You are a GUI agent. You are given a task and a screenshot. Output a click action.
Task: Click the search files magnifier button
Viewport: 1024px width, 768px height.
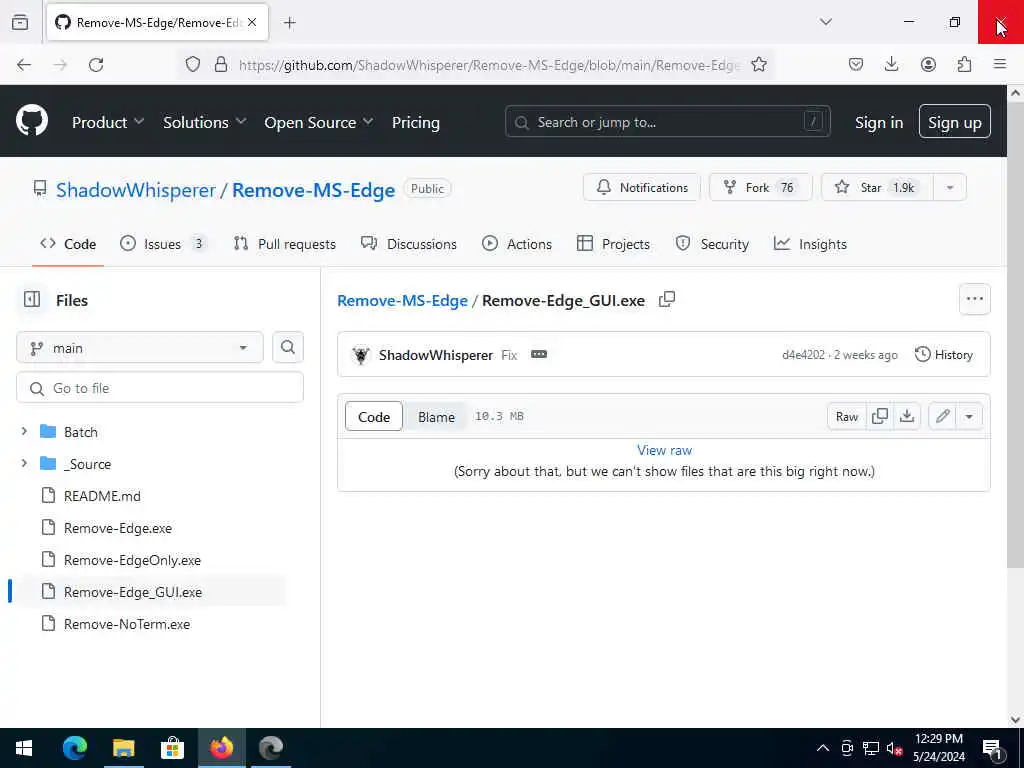tap(287, 347)
